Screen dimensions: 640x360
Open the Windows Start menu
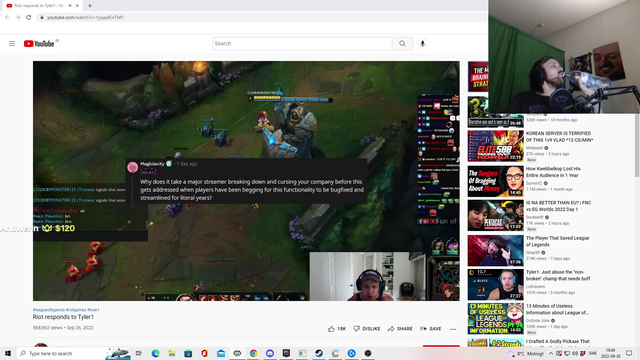pos(8,353)
